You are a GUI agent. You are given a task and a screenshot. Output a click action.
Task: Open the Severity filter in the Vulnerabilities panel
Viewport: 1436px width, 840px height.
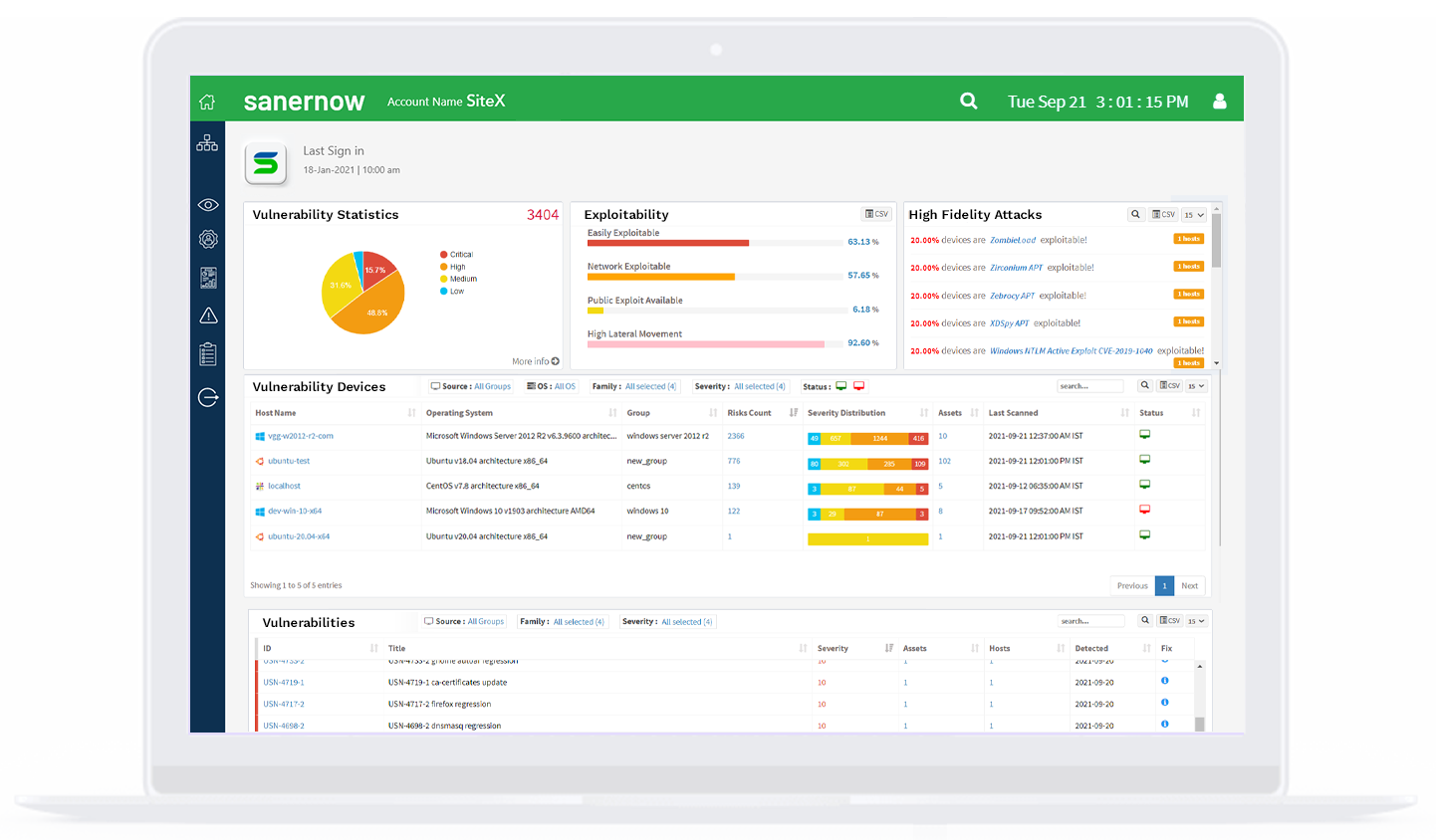[686, 620]
